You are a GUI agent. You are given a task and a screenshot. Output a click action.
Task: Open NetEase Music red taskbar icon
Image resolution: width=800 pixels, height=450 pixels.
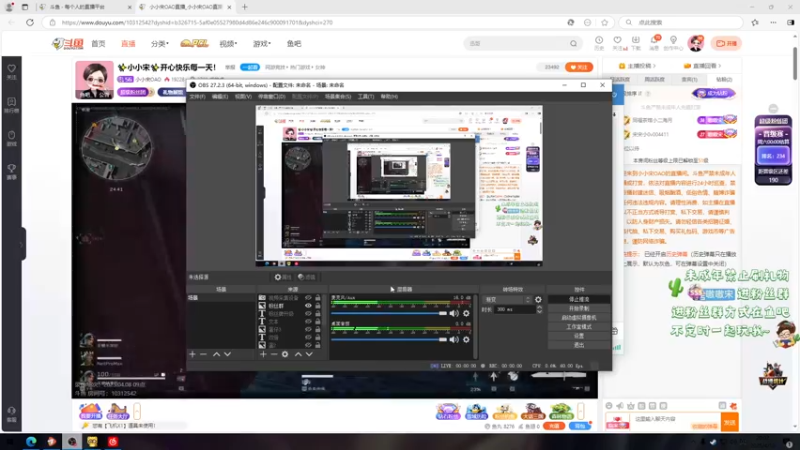click(x=113, y=441)
